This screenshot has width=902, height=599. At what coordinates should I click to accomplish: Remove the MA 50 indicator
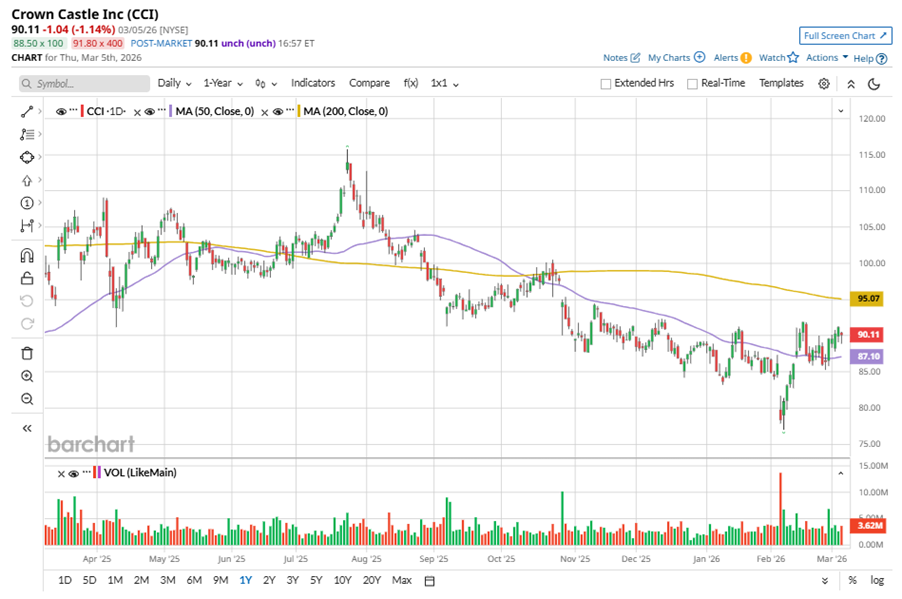[137, 112]
